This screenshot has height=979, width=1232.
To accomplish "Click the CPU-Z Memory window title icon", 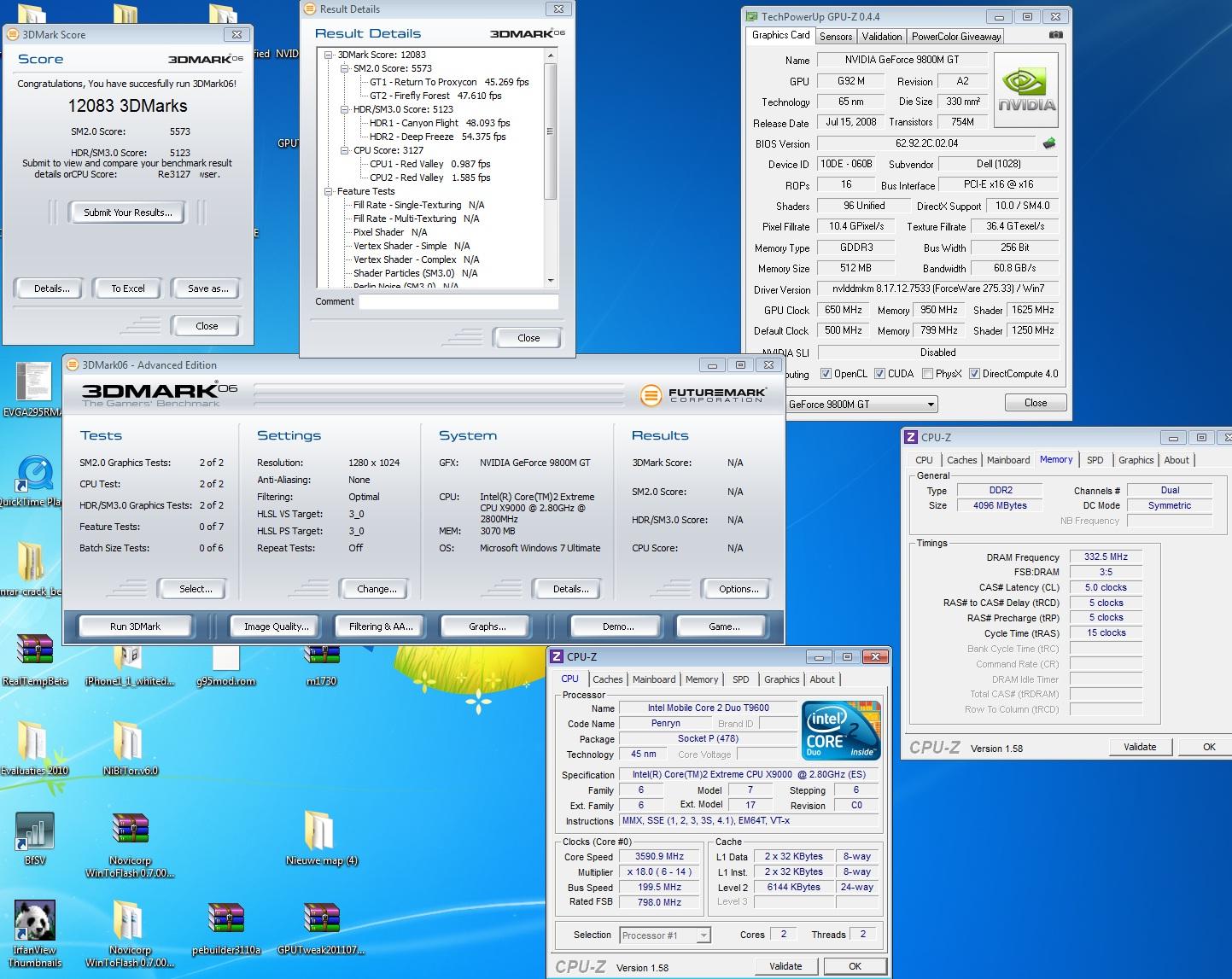I will click(911, 437).
